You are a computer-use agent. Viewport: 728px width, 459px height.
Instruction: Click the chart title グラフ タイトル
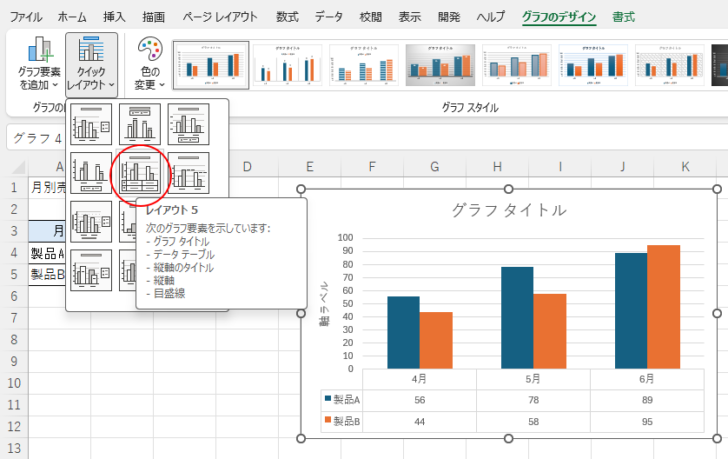point(509,210)
